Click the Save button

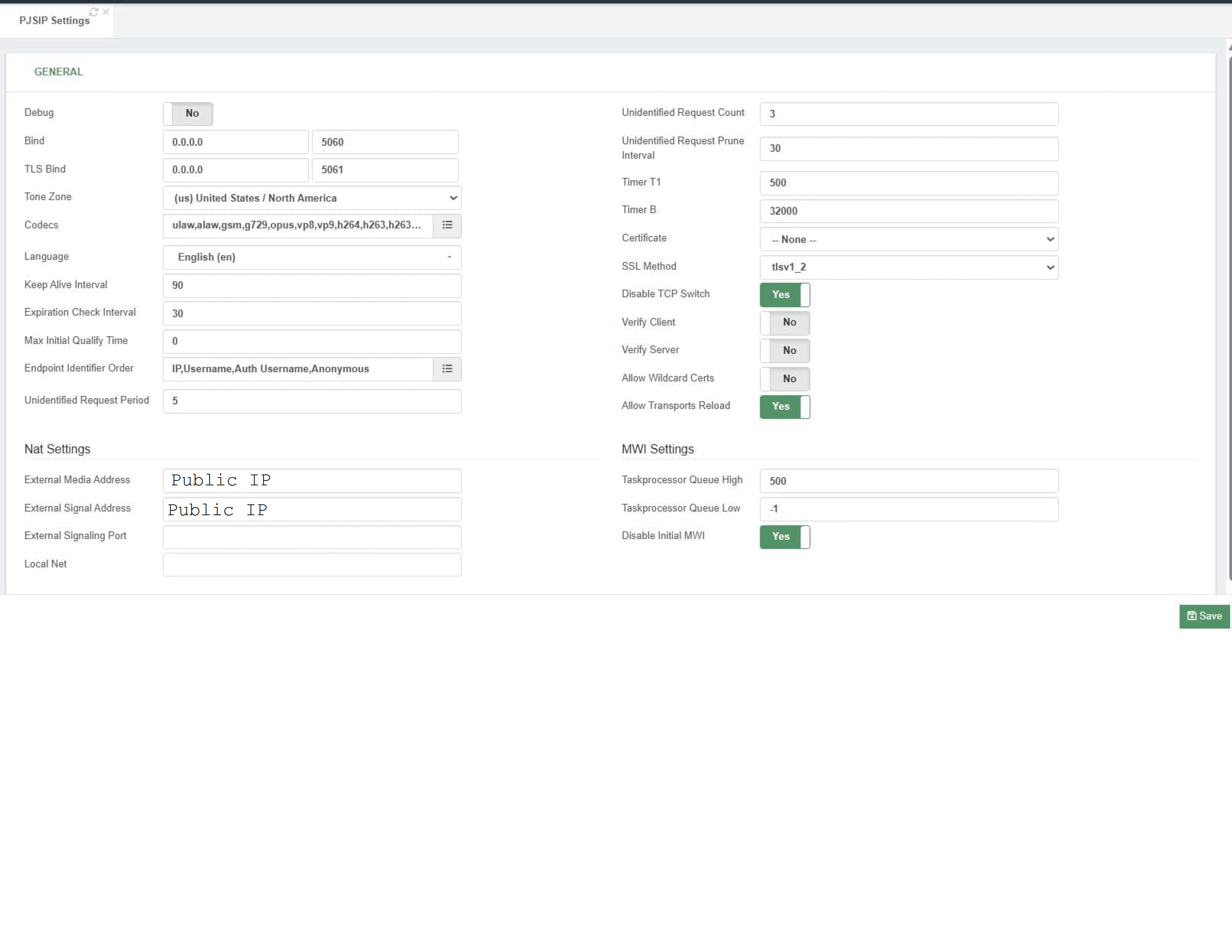click(1204, 616)
